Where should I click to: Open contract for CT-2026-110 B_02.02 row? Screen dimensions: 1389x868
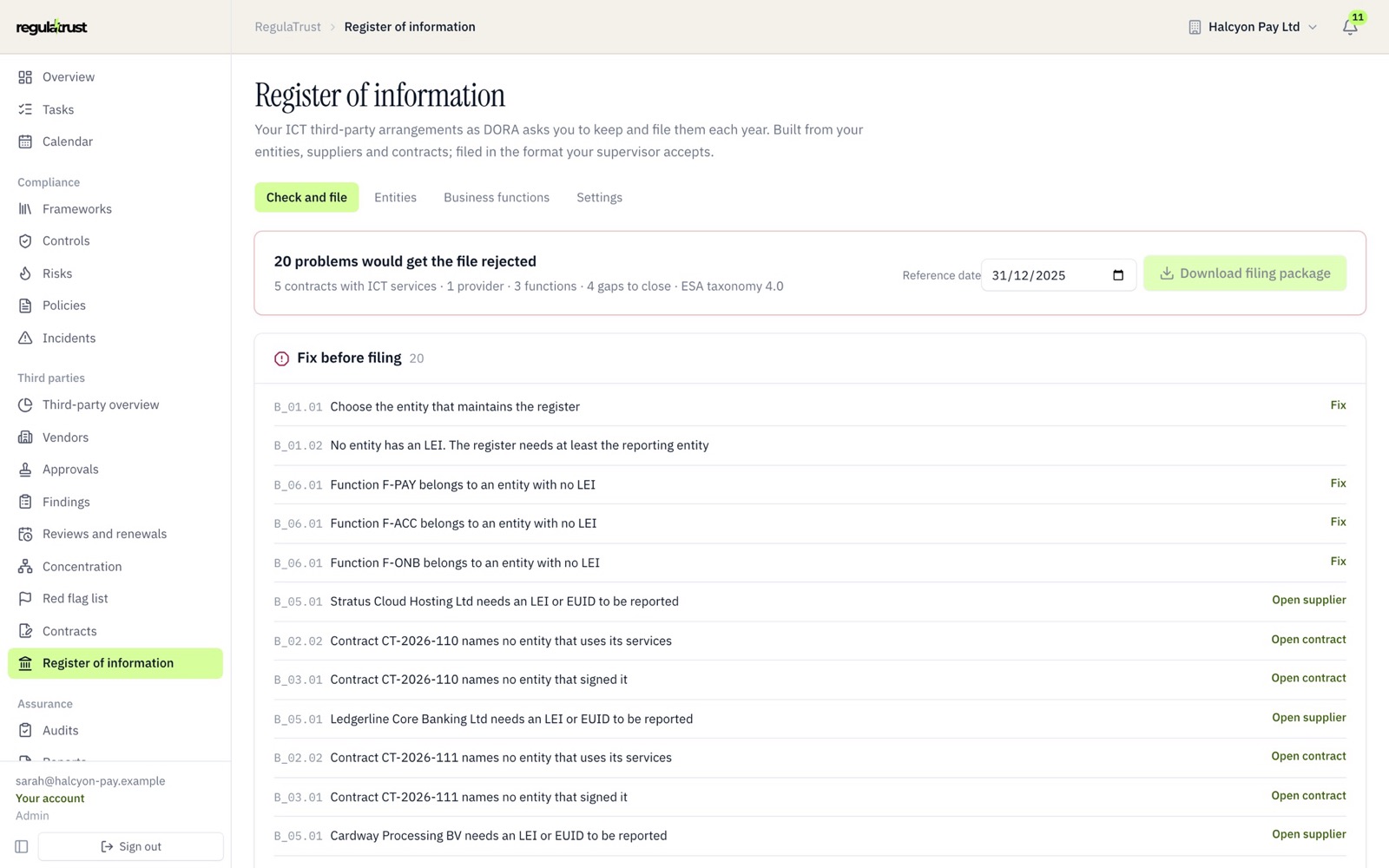pyautogui.click(x=1308, y=640)
